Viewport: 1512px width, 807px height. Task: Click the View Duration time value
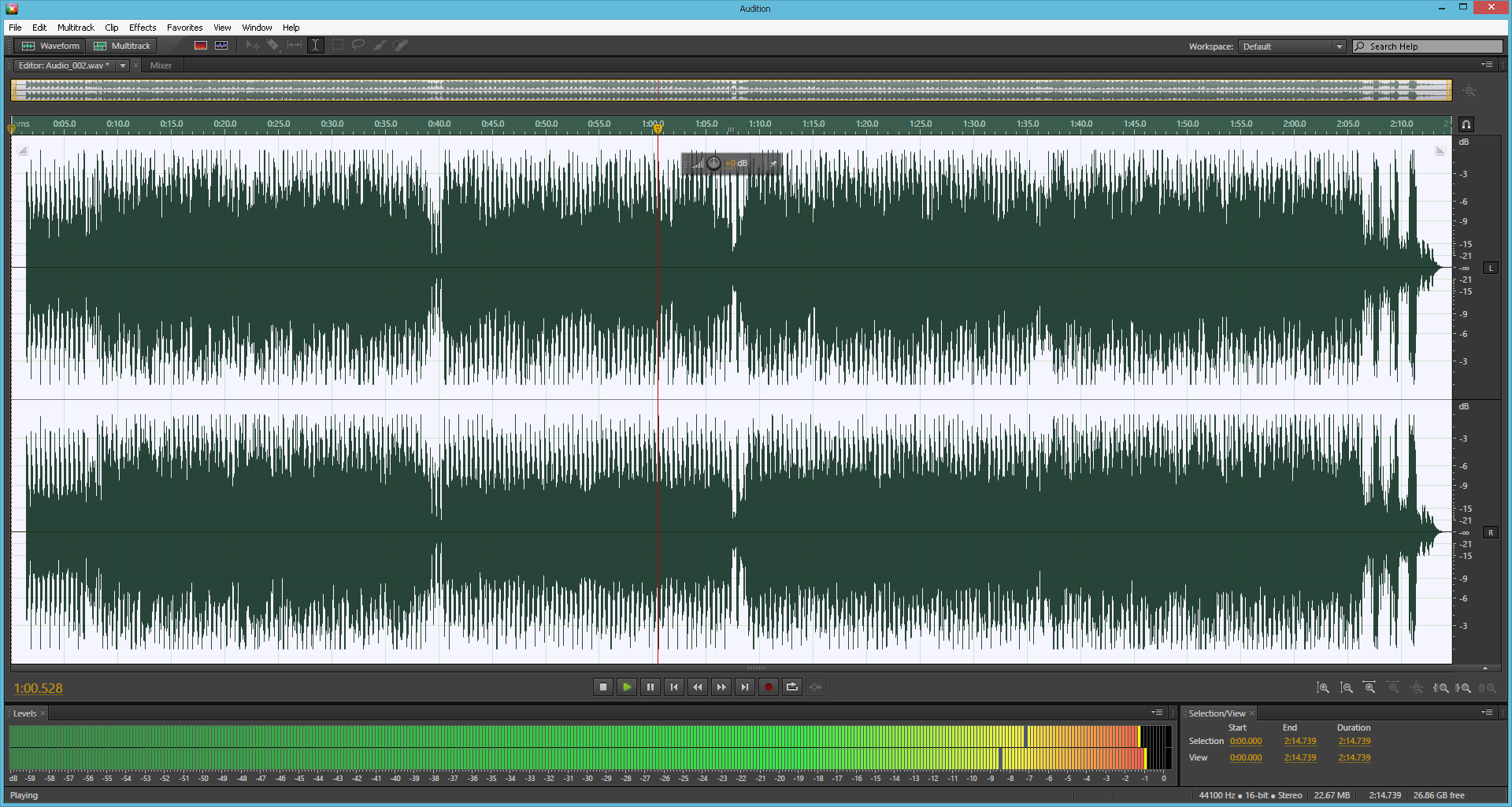coord(1354,758)
